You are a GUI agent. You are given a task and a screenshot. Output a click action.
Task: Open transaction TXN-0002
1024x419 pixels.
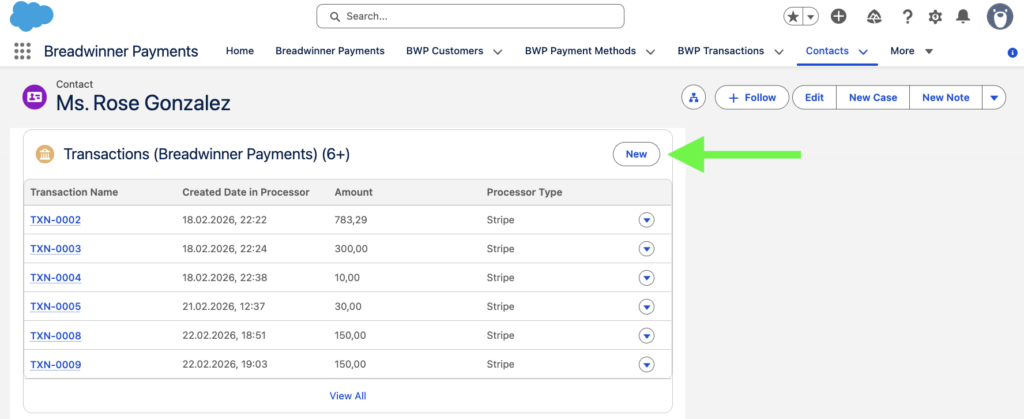(x=56, y=220)
